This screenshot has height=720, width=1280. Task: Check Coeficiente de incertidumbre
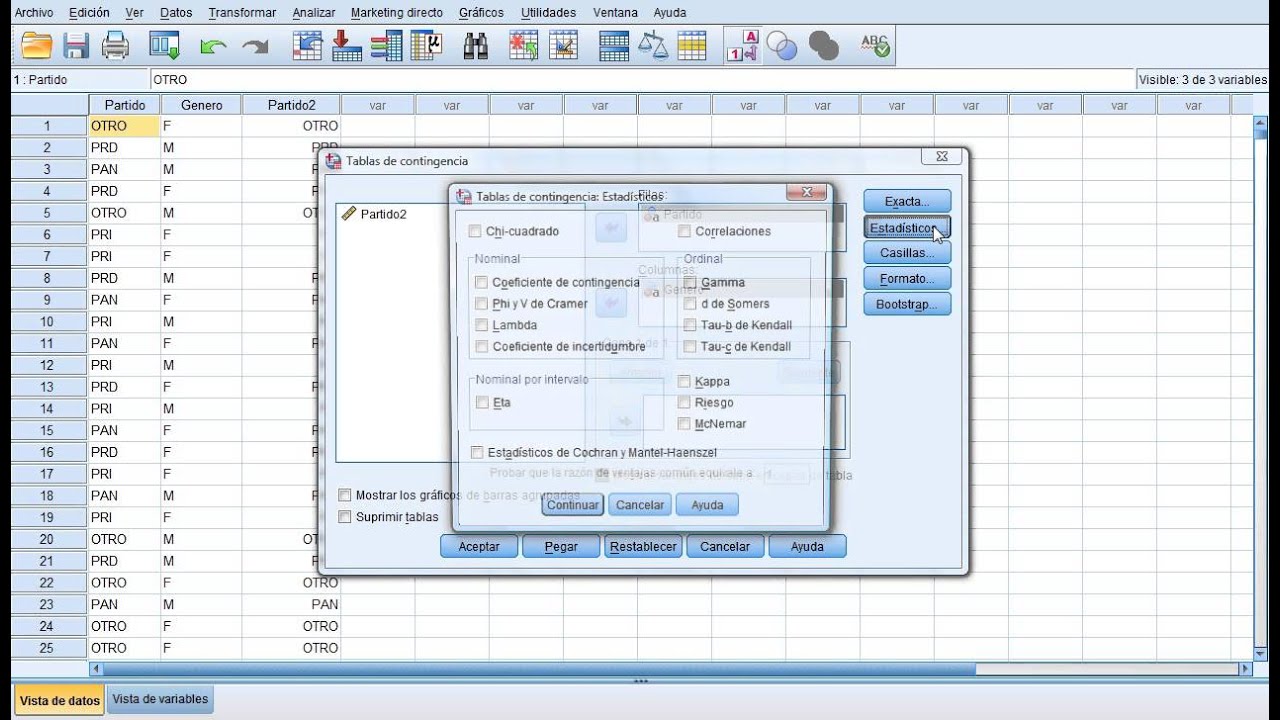(482, 346)
